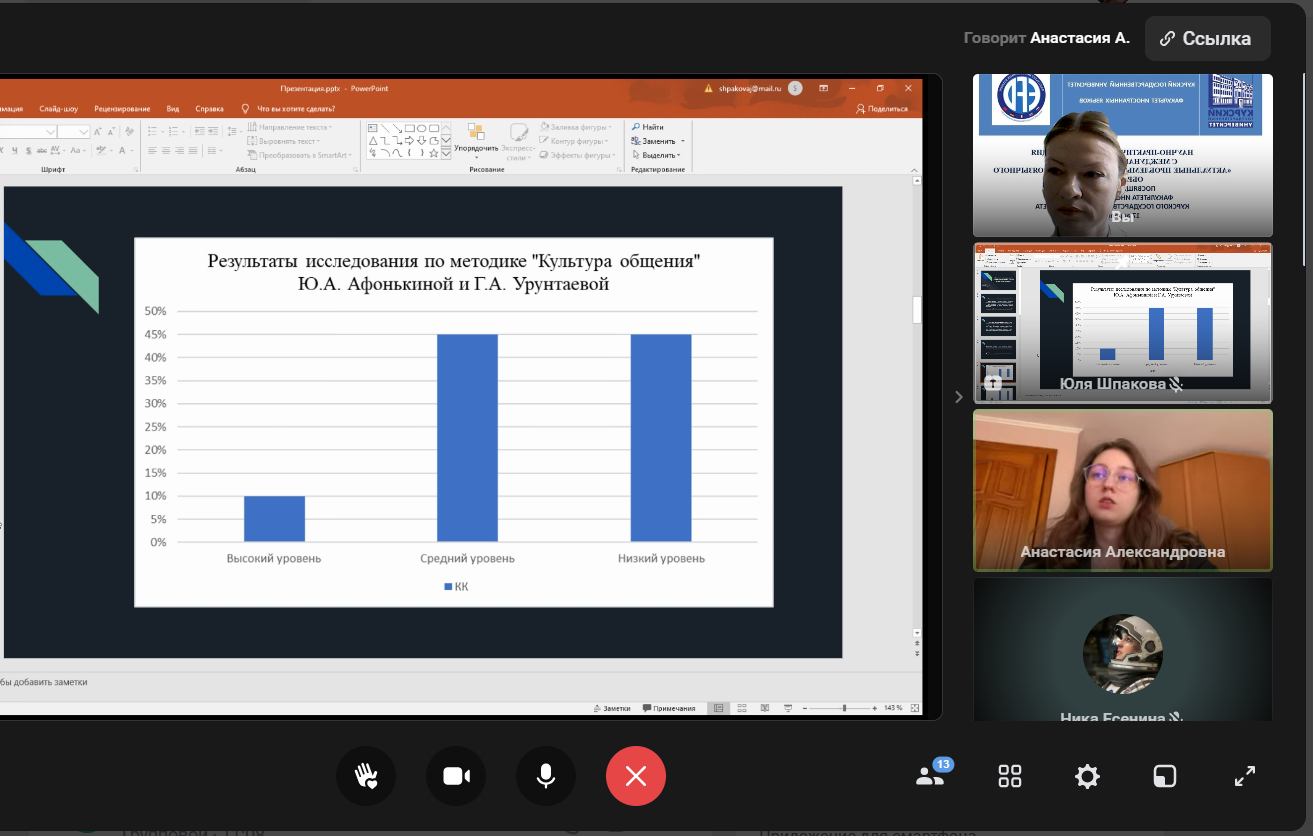Switch to grid layout view
The image size is (1313, 836).
[x=1010, y=776]
